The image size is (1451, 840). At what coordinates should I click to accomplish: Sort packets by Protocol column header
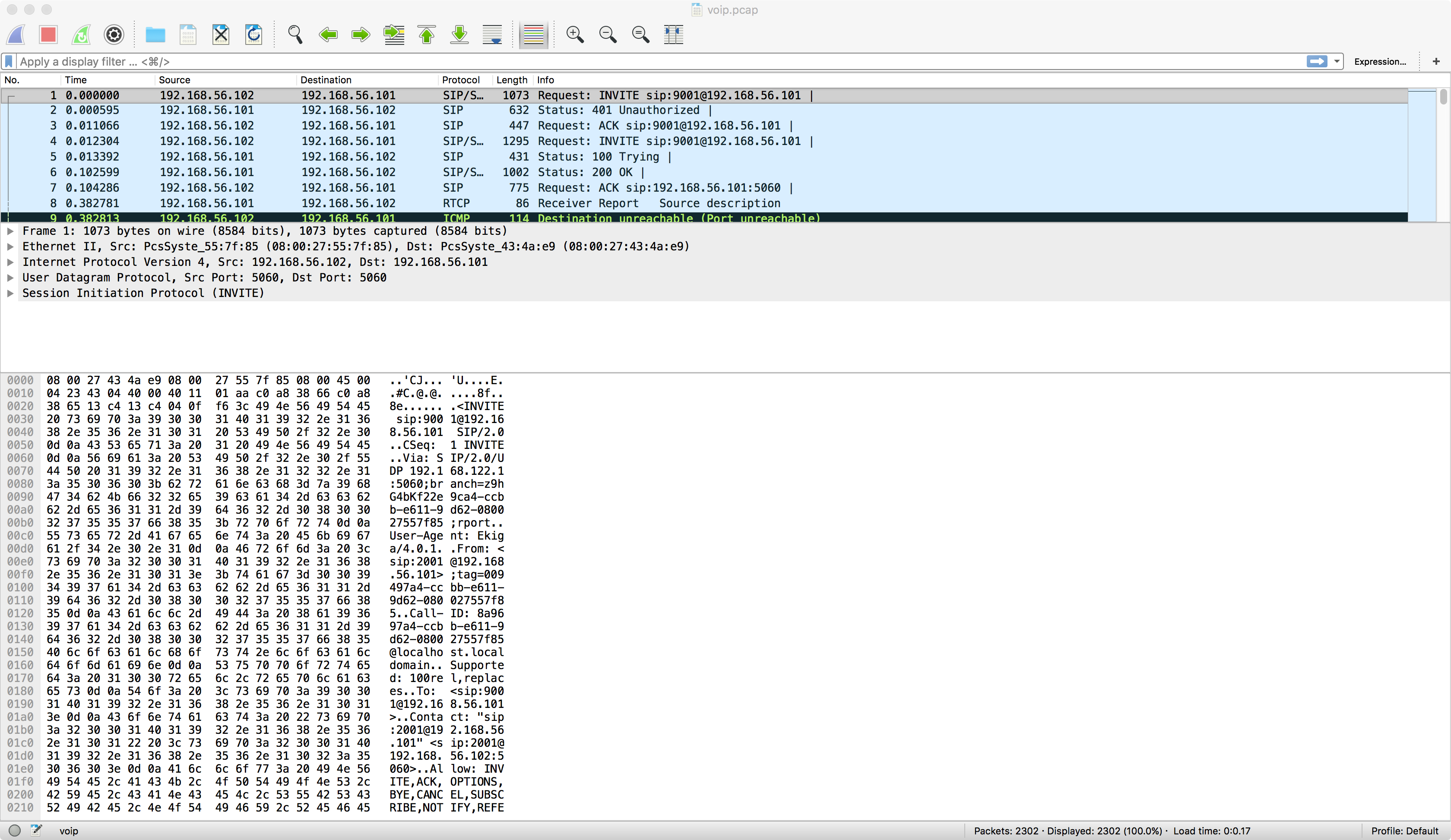[x=461, y=80]
